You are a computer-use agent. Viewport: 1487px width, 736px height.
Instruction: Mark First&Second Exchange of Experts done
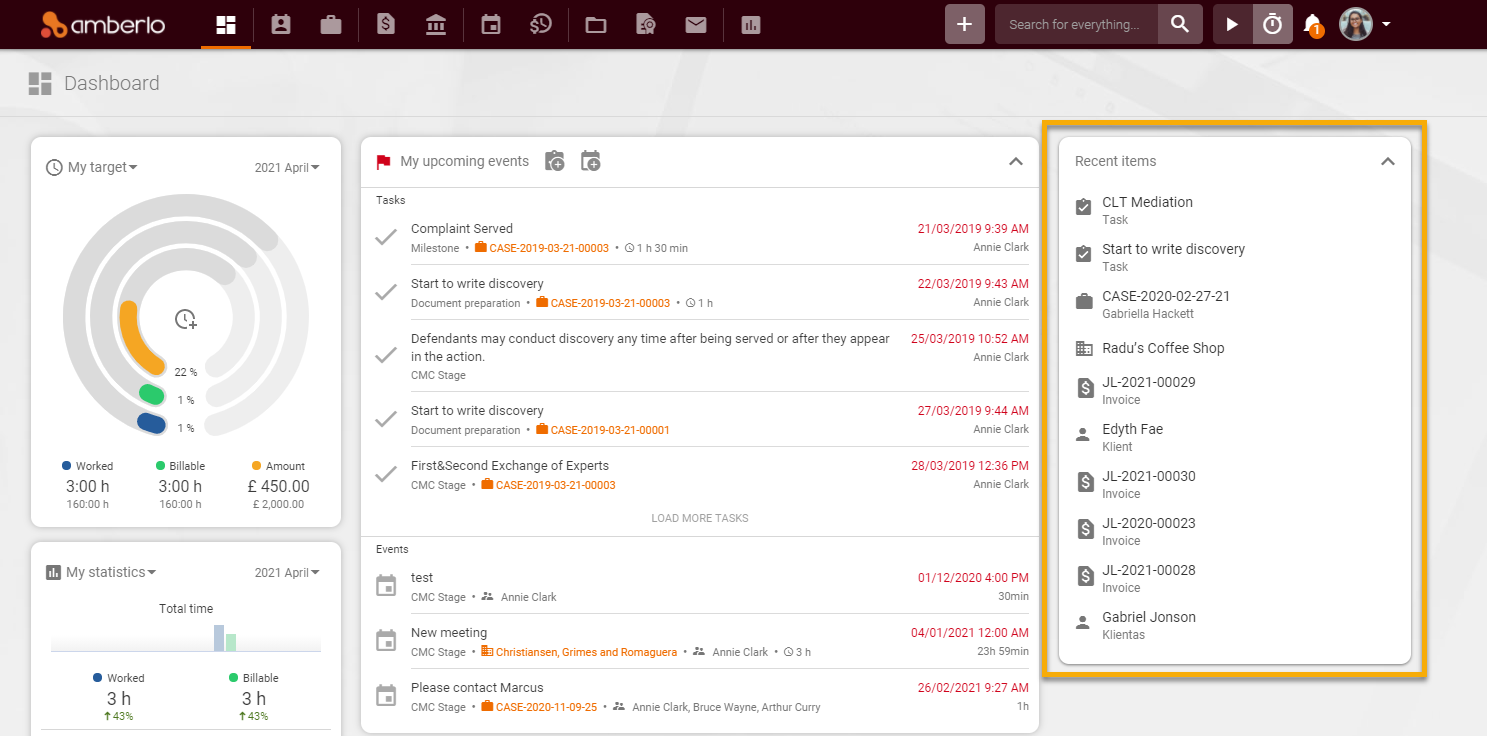point(386,475)
